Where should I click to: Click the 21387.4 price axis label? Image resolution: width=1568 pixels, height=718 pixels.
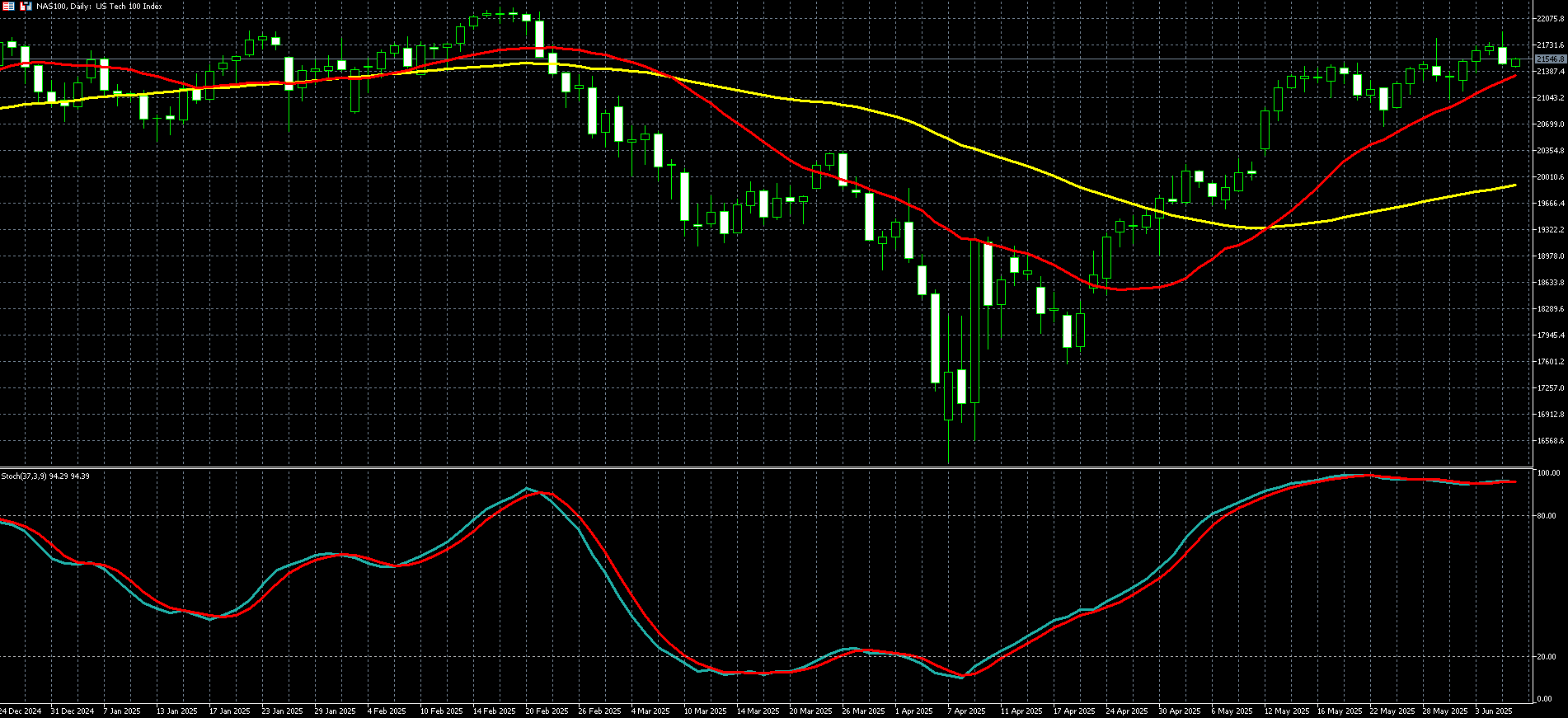1550,72
